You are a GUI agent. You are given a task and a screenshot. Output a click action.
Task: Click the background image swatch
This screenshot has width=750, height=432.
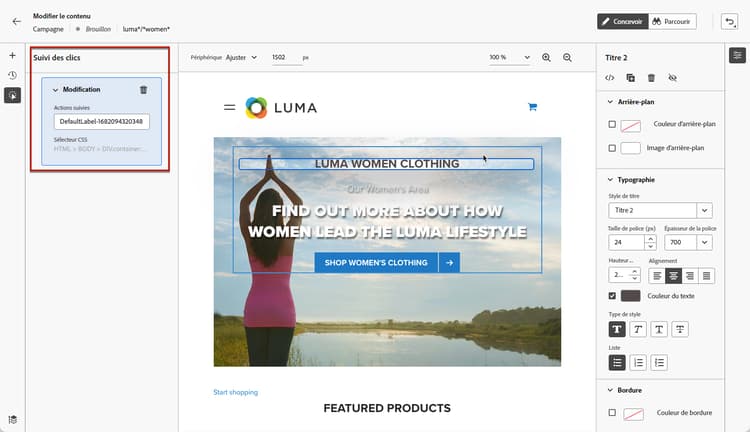point(630,148)
